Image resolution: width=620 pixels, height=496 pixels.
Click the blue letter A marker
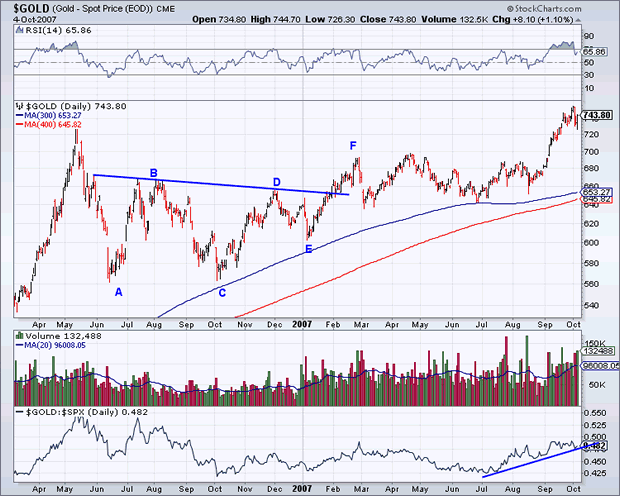pyautogui.click(x=118, y=292)
